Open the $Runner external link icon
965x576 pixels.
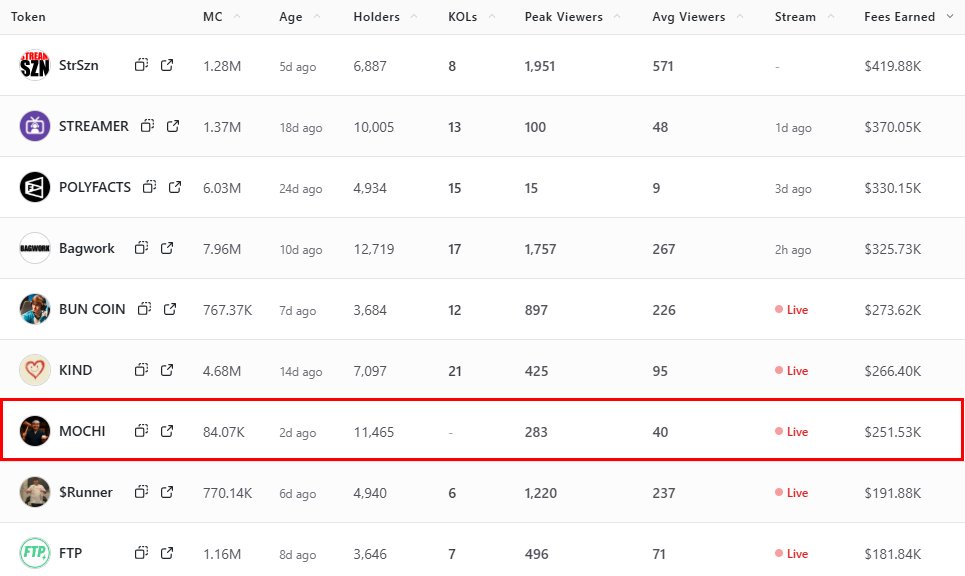tap(167, 492)
